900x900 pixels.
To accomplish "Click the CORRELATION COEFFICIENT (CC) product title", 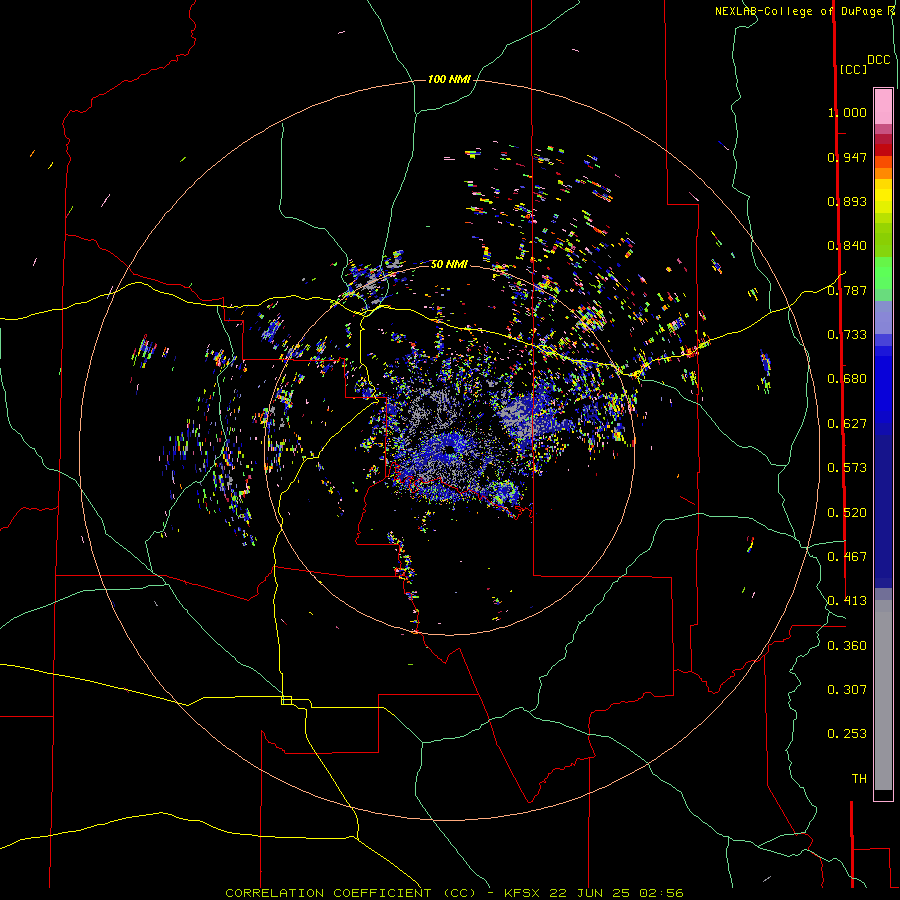I will click(351, 893).
